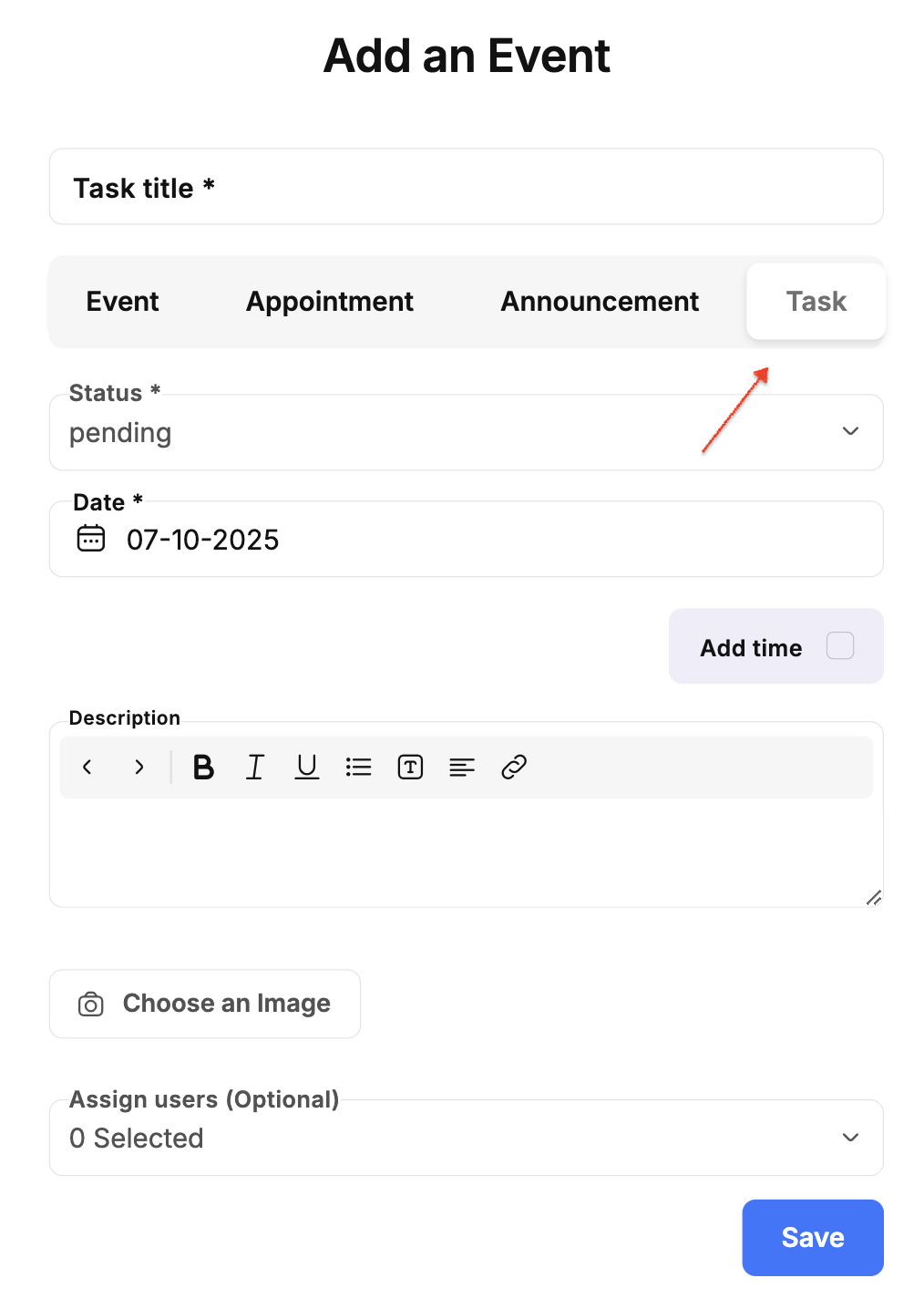Viewport: 924px width, 1309px height.
Task: Click the Bold formatting icon
Action: pyautogui.click(x=203, y=768)
